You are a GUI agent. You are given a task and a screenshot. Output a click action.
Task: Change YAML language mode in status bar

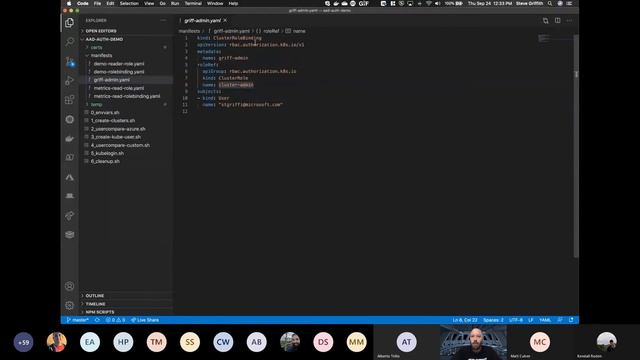[x=545, y=320]
